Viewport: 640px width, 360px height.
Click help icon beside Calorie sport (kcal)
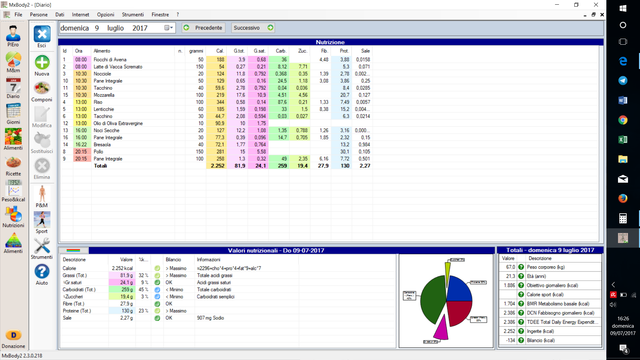coord(521,294)
